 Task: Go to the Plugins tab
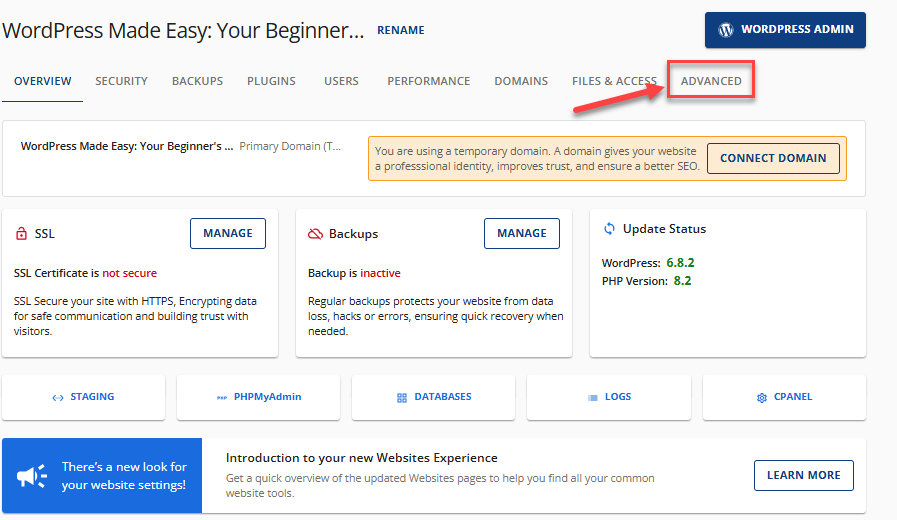[271, 81]
